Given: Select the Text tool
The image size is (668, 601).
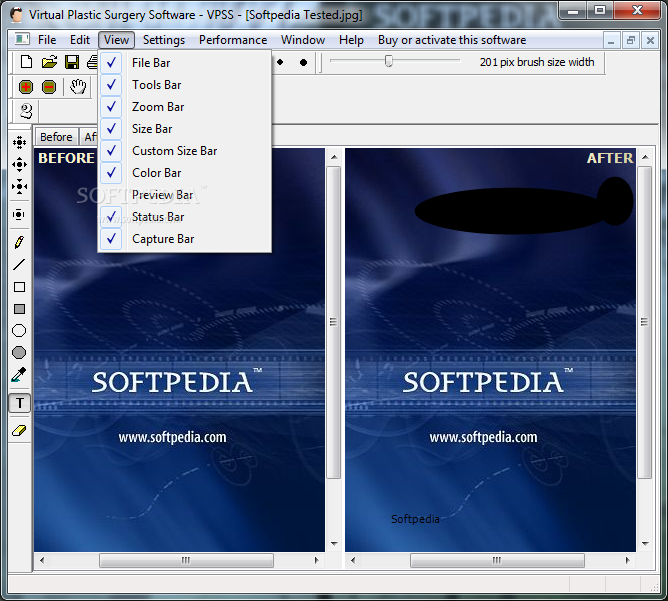Looking at the screenshot, I should tap(20, 403).
